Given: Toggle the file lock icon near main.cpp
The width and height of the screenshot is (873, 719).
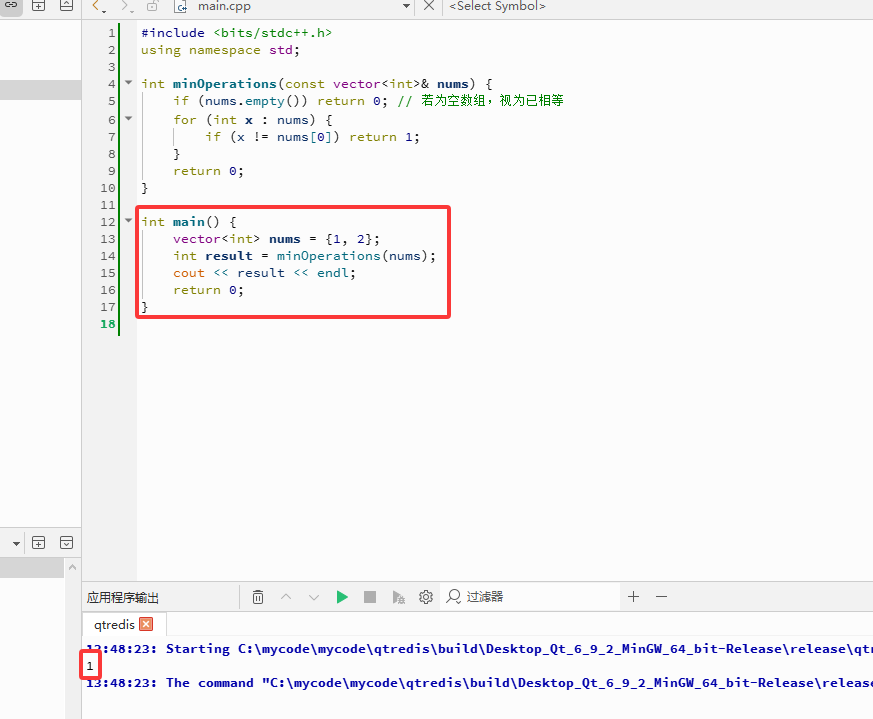Looking at the screenshot, I should coord(153,6).
